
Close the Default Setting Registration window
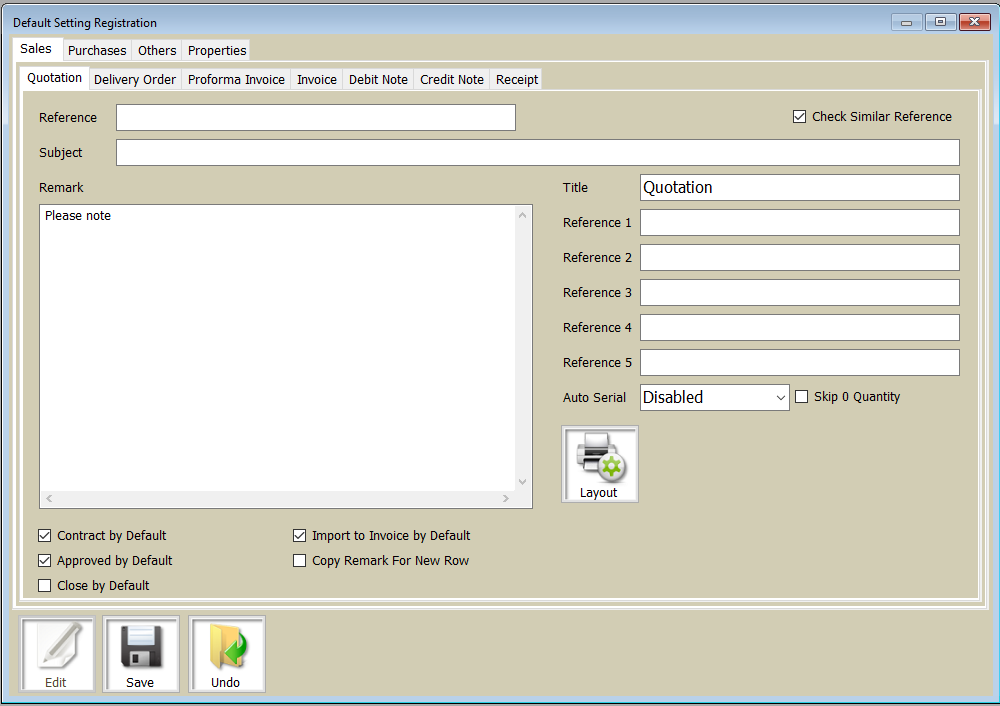pyautogui.click(x=974, y=22)
